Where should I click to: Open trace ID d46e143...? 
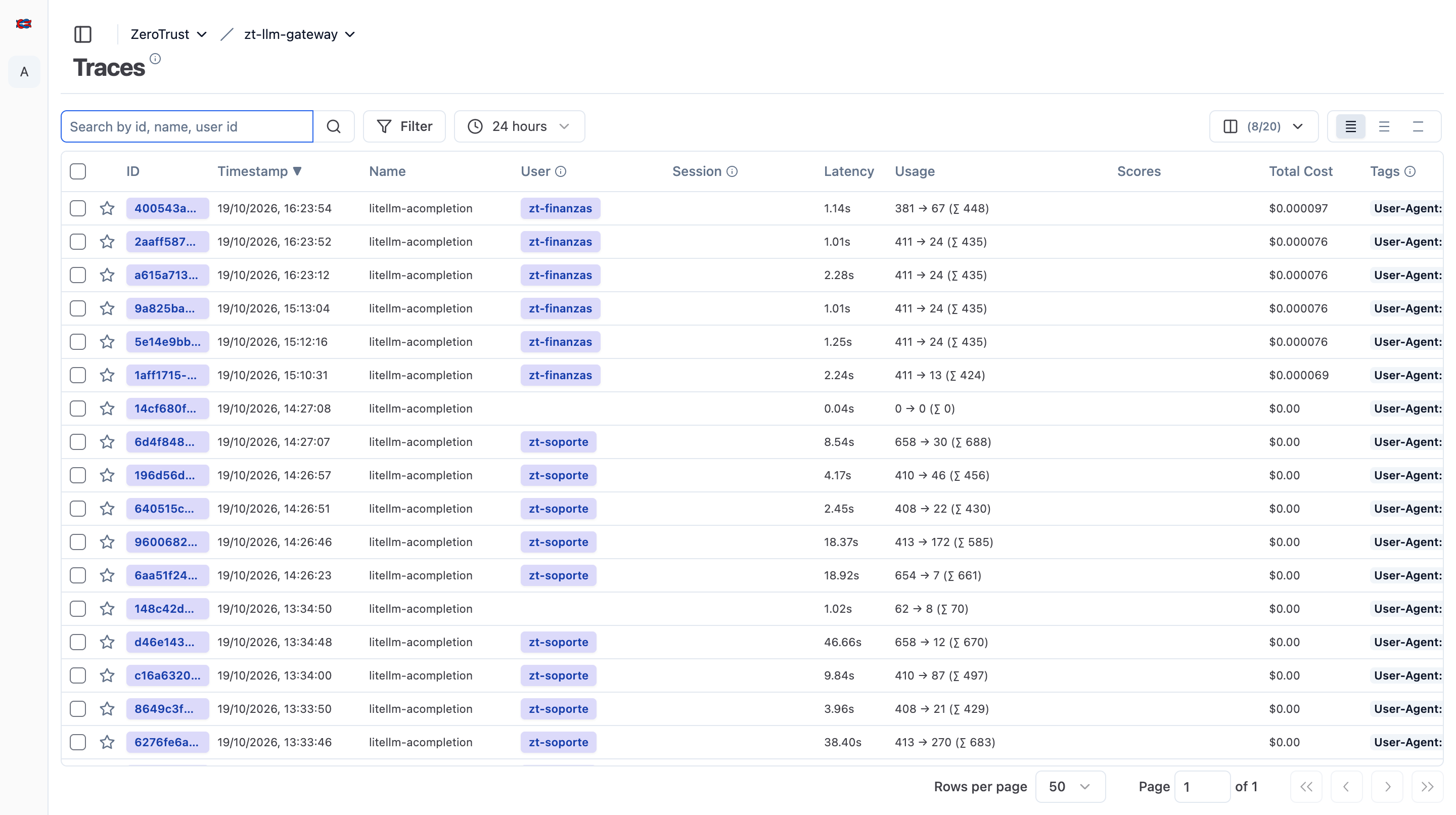coord(167,642)
